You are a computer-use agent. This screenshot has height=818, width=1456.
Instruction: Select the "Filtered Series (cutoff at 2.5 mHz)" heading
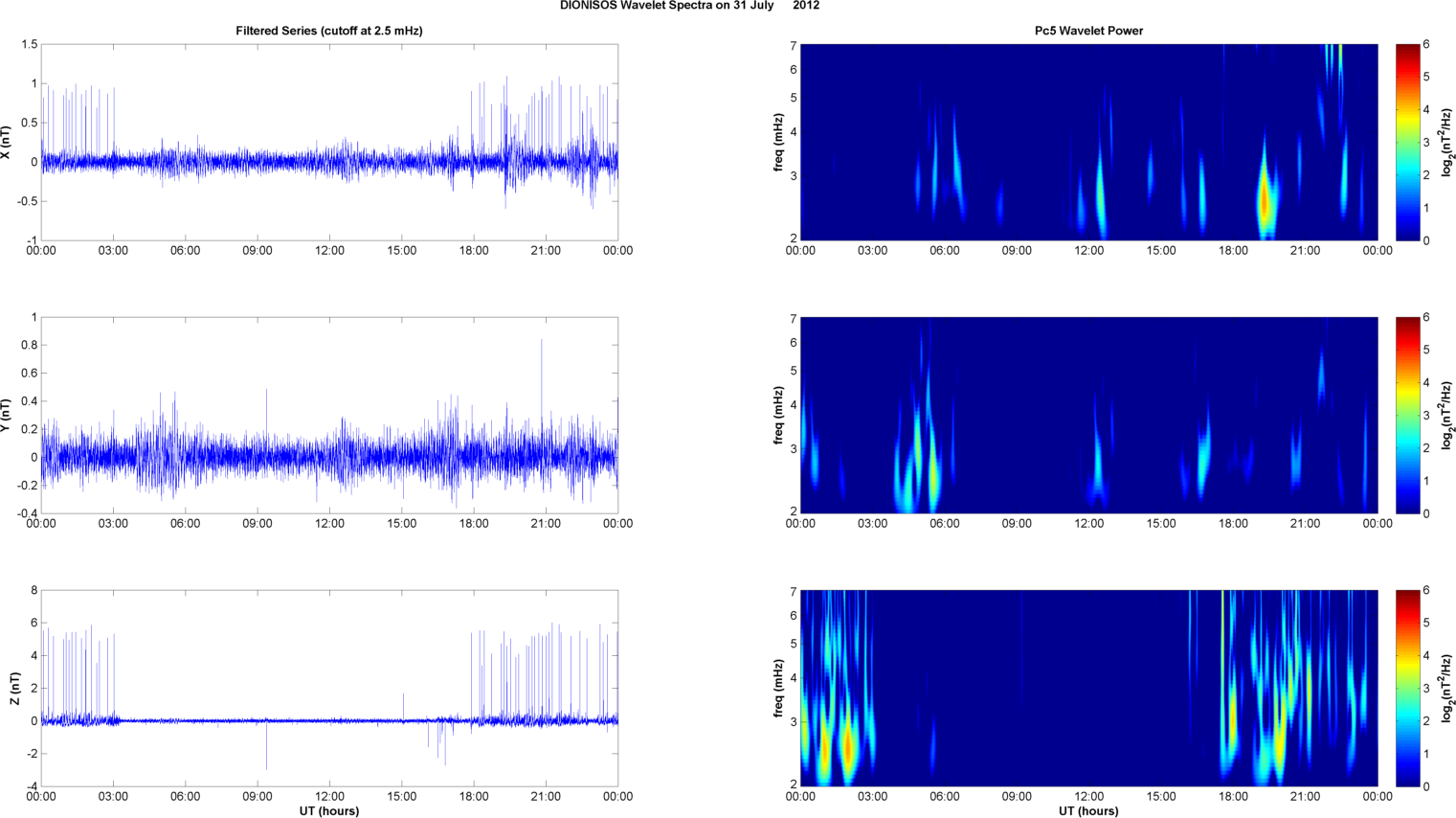329,31
